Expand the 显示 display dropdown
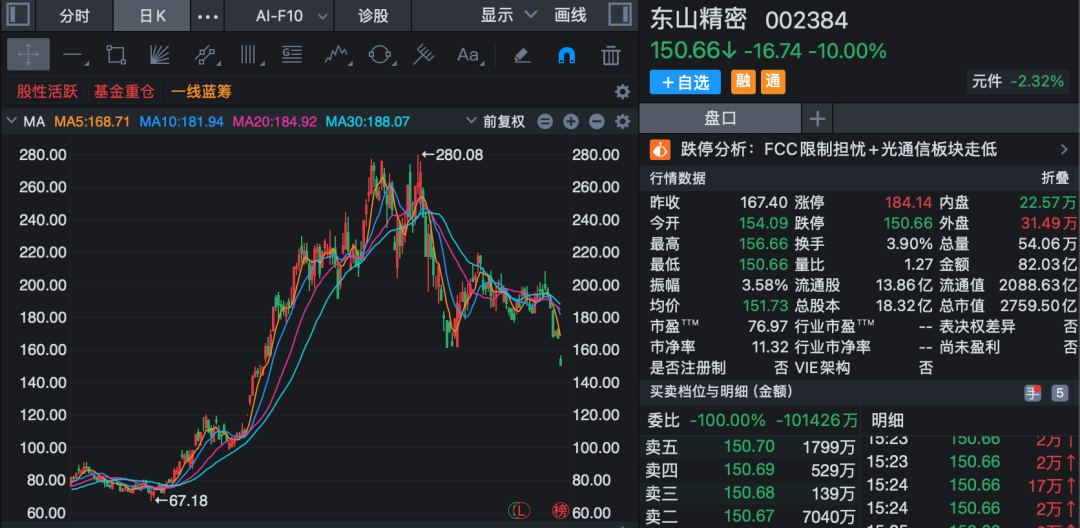The width and height of the screenshot is (1080, 528). pyautogui.click(x=508, y=15)
